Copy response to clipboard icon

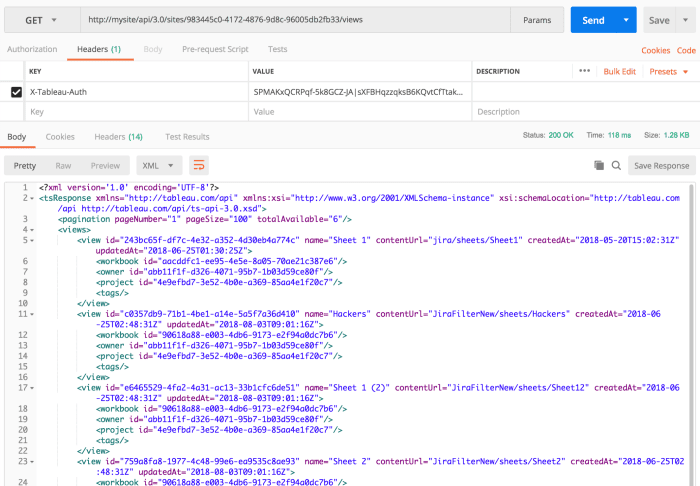coord(599,166)
